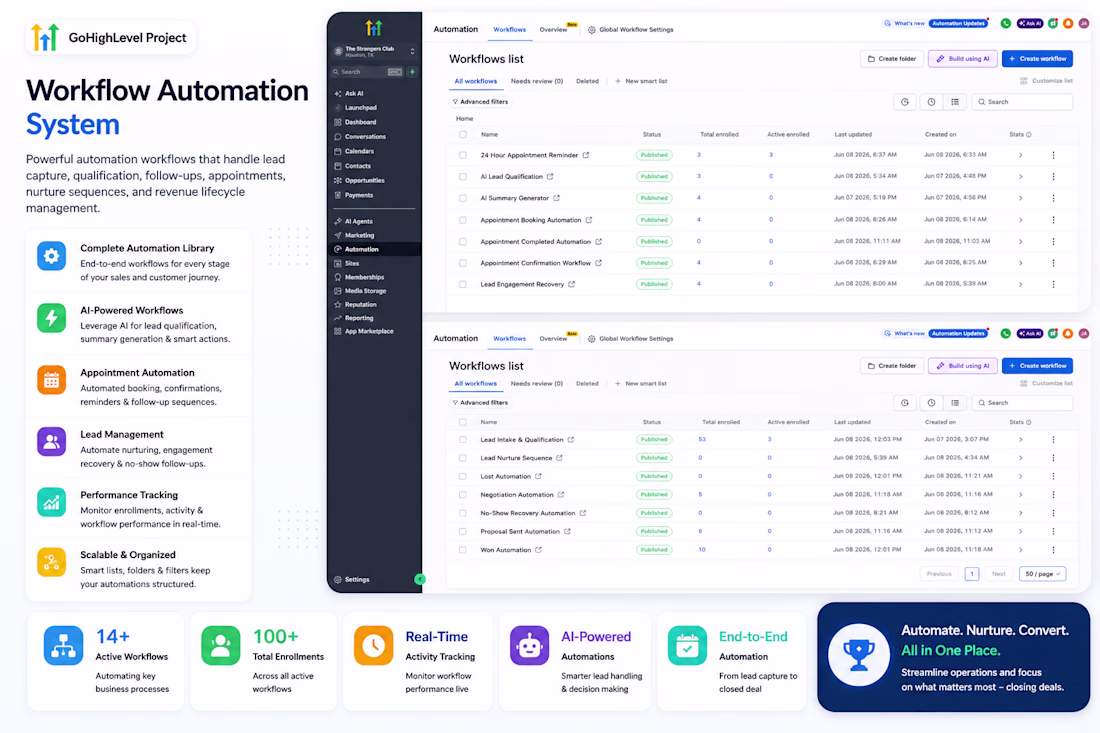This screenshot has height=733, width=1100.
Task: Open Conversations in the sidebar
Action: (x=365, y=137)
